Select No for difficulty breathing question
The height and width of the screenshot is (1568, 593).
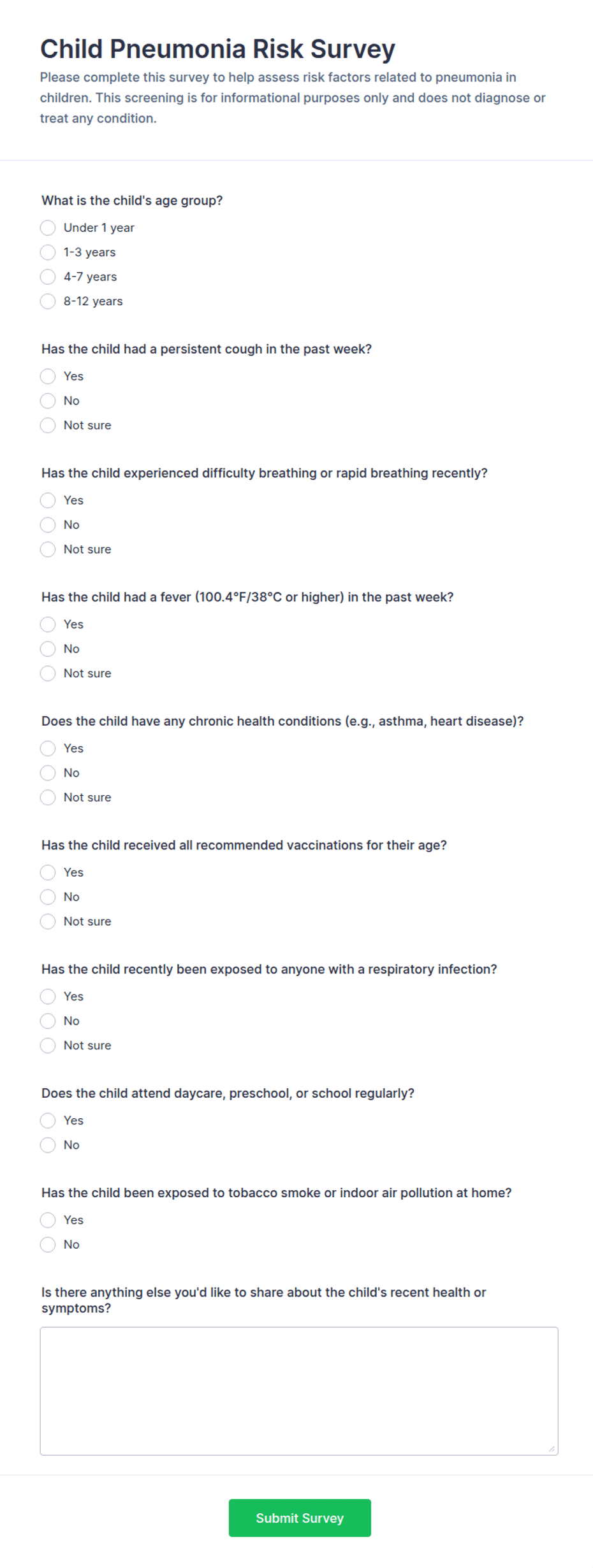tap(48, 524)
